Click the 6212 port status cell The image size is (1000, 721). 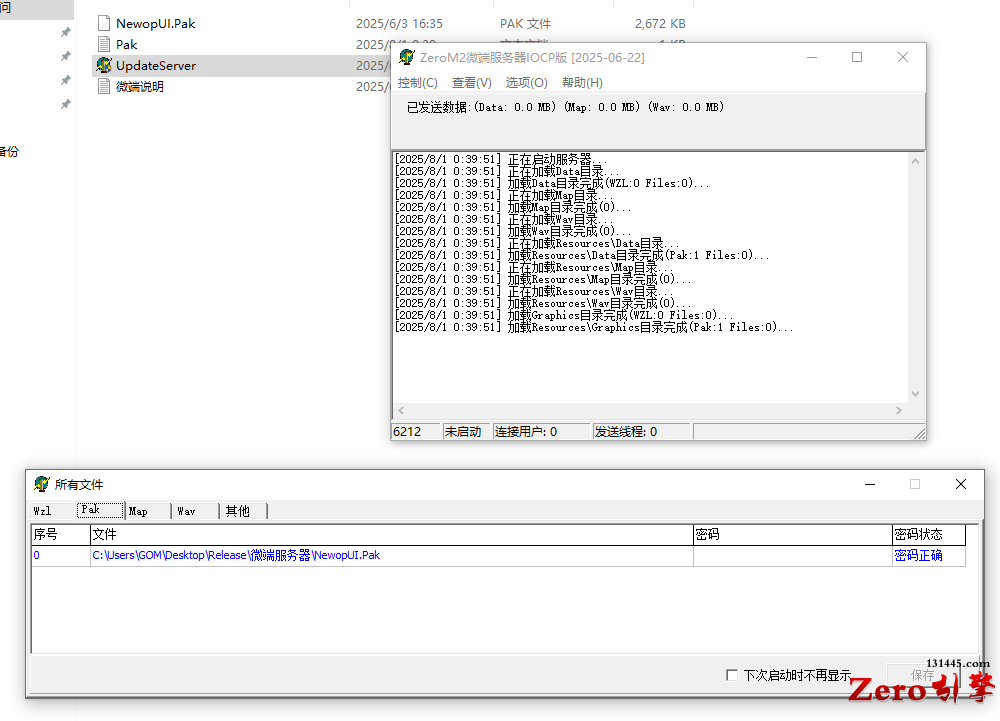pyautogui.click(x=415, y=432)
